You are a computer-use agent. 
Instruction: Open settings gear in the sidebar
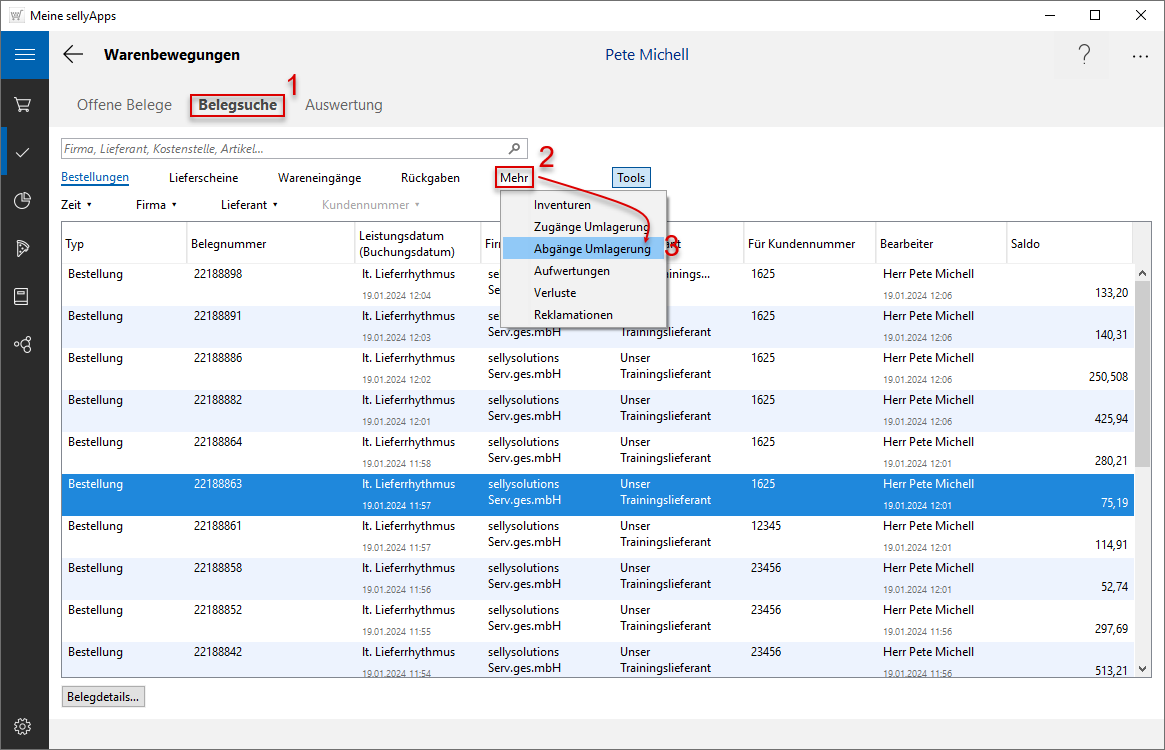[23, 726]
